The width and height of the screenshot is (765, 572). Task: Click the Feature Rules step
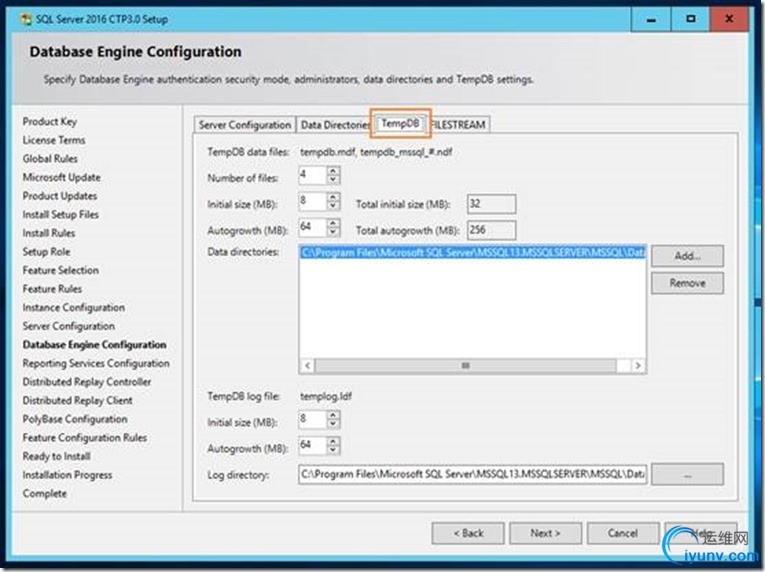pyautogui.click(x=52, y=289)
